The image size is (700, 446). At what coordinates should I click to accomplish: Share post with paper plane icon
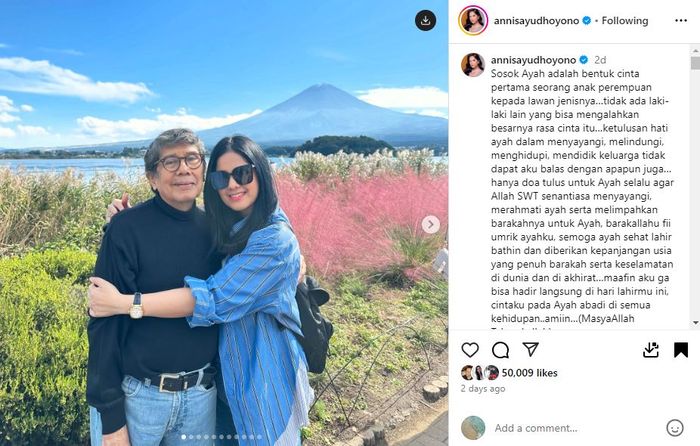click(530, 349)
